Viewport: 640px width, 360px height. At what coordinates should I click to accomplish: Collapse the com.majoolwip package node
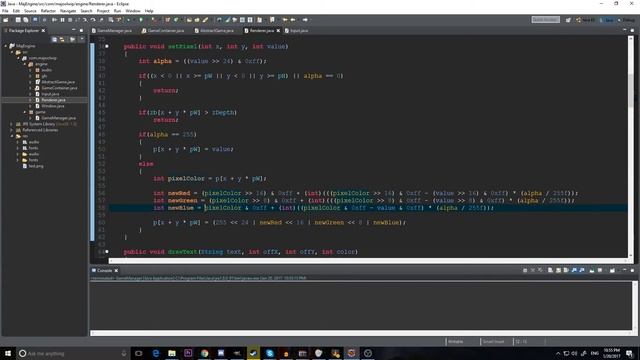[x=18, y=58]
